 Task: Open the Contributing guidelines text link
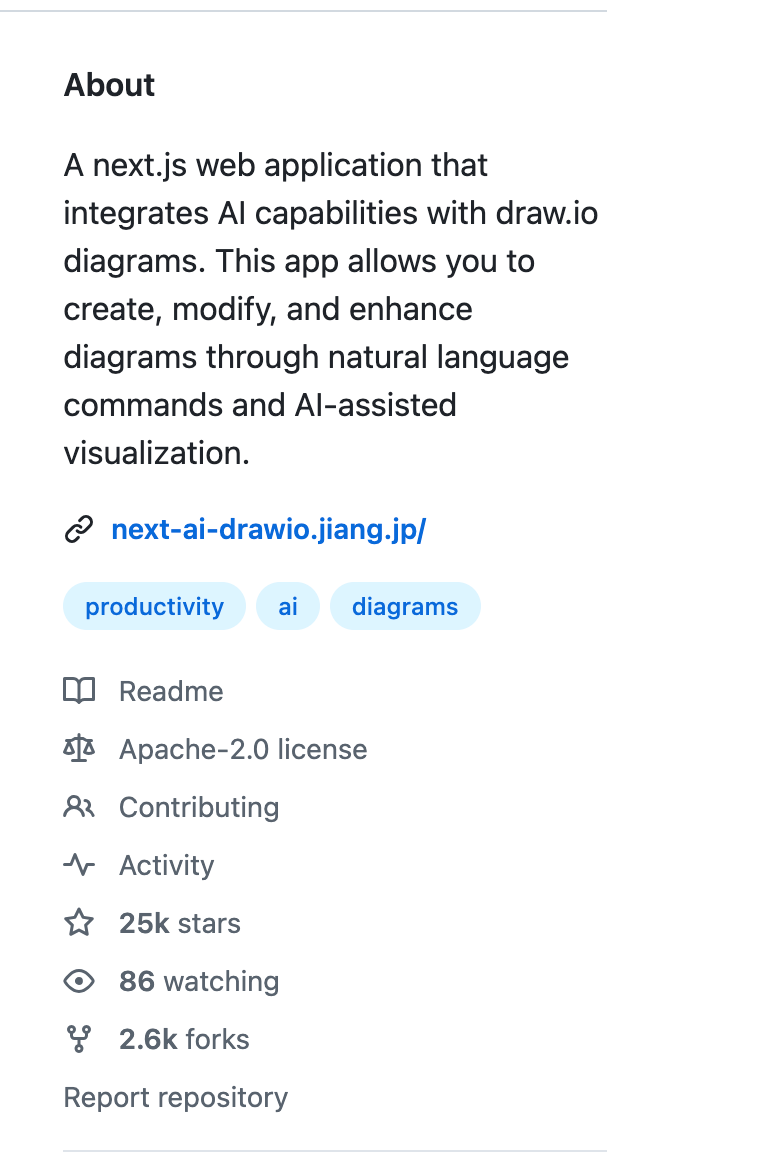coord(199,807)
